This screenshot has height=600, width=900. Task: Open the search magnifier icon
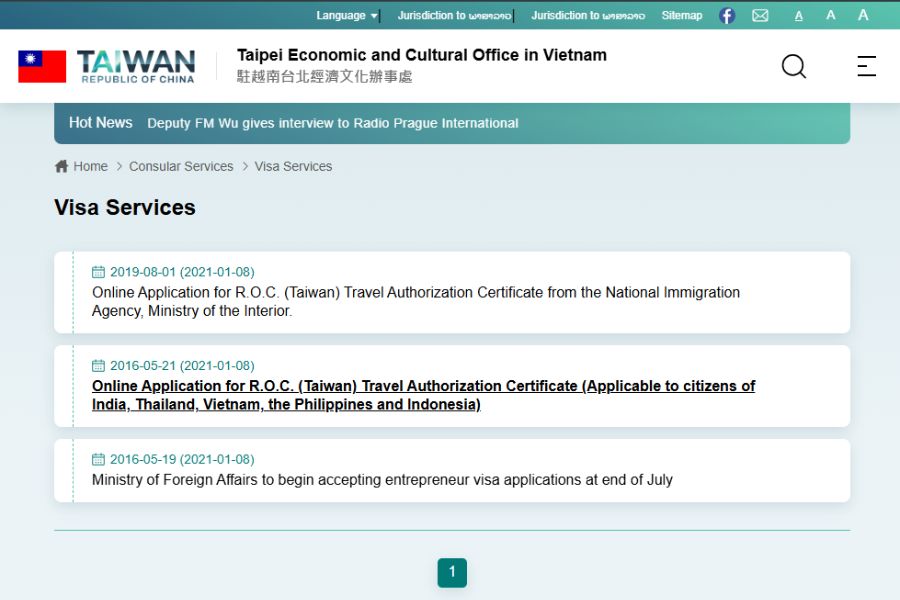tap(793, 66)
